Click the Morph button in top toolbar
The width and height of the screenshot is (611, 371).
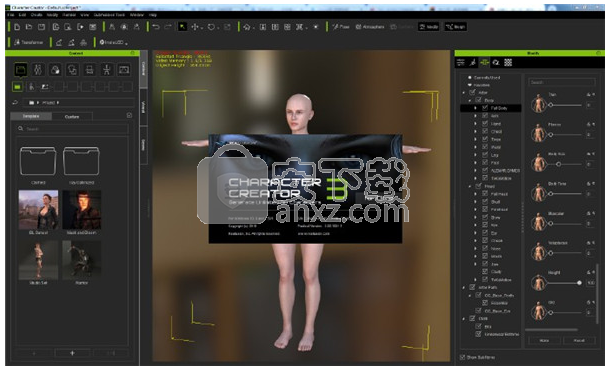tap(456, 27)
